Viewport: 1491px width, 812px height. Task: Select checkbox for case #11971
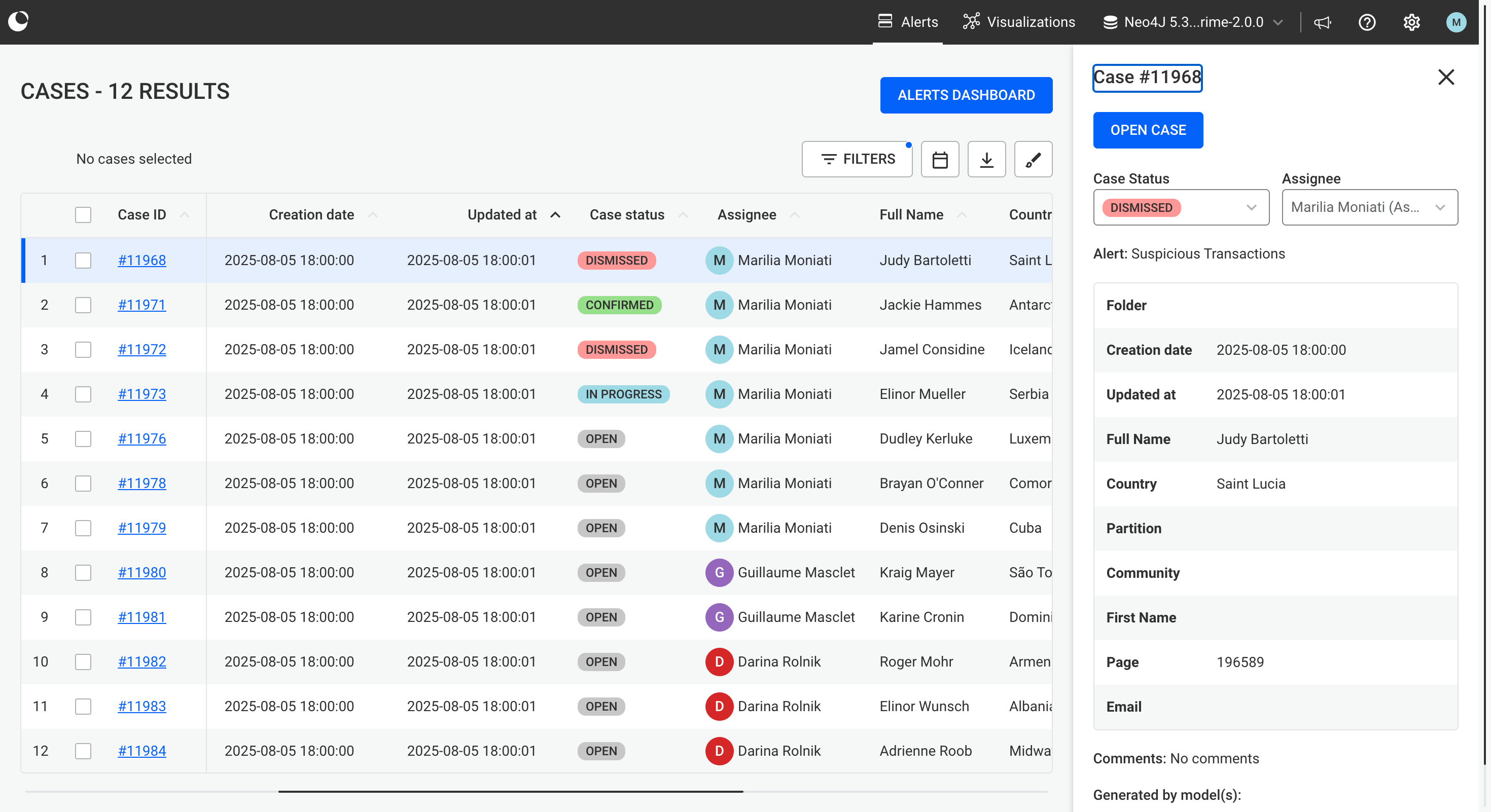[x=83, y=305]
